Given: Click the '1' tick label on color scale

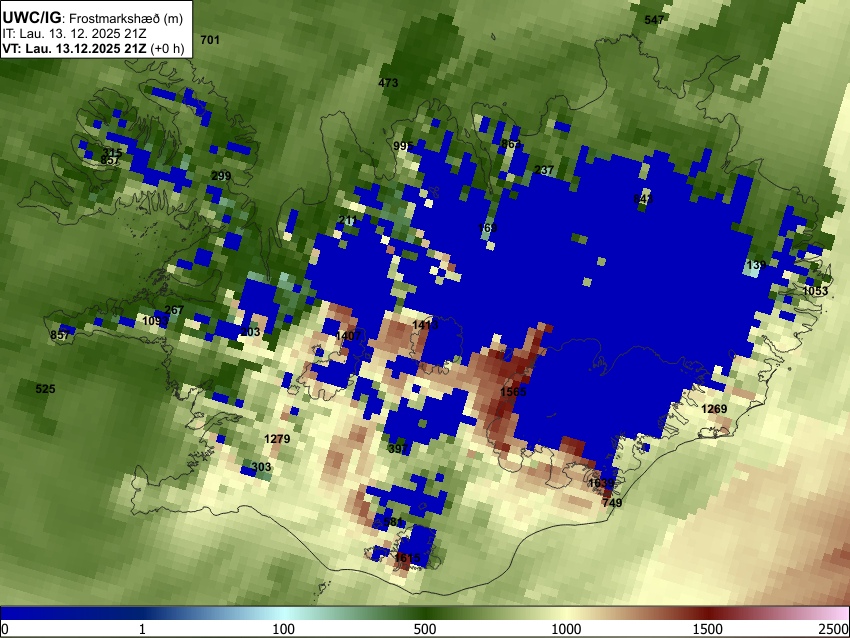Looking at the screenshot, I should (142, 629).
